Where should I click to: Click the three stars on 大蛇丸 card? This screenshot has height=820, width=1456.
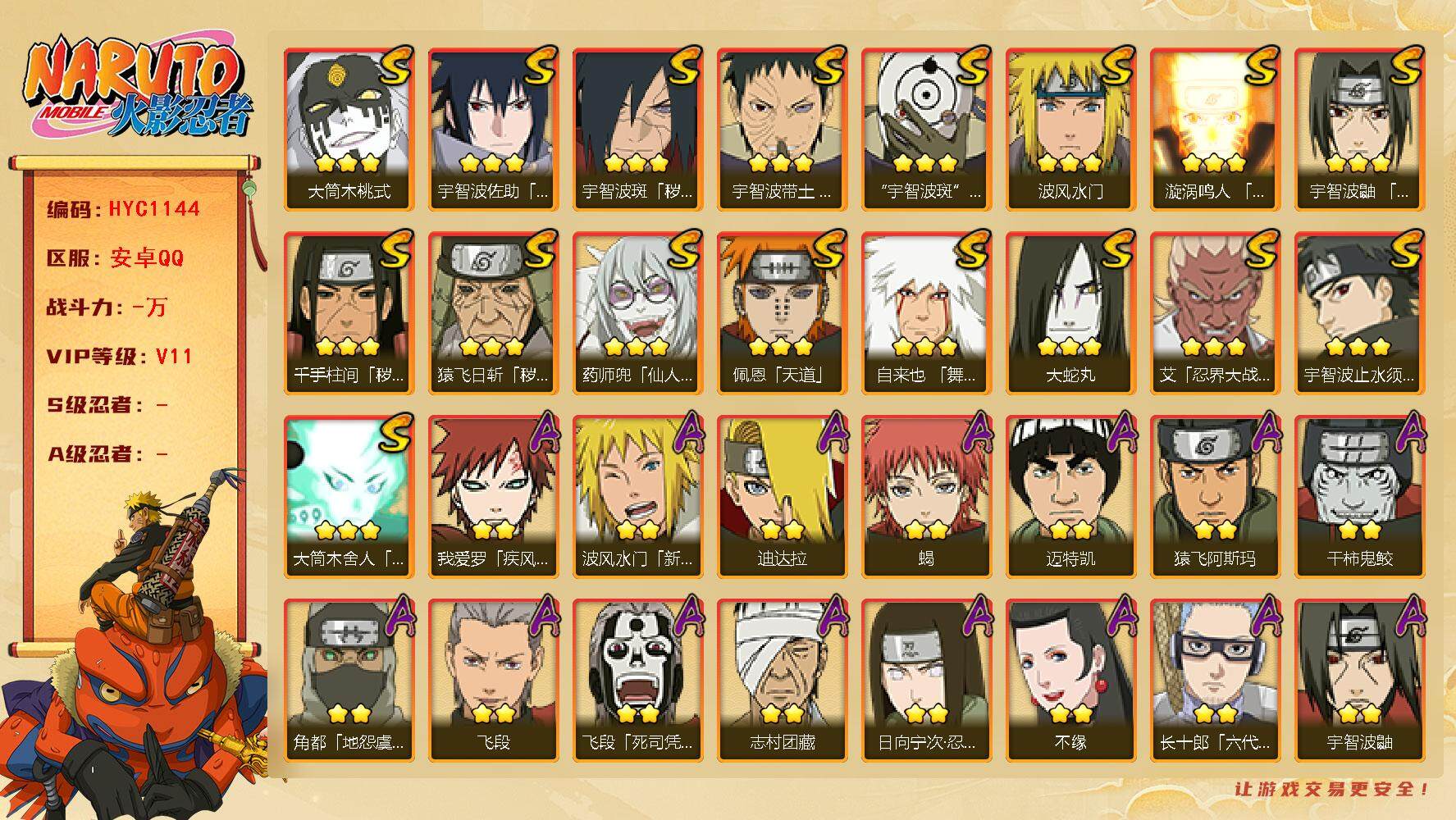(x=1071, y=347)
